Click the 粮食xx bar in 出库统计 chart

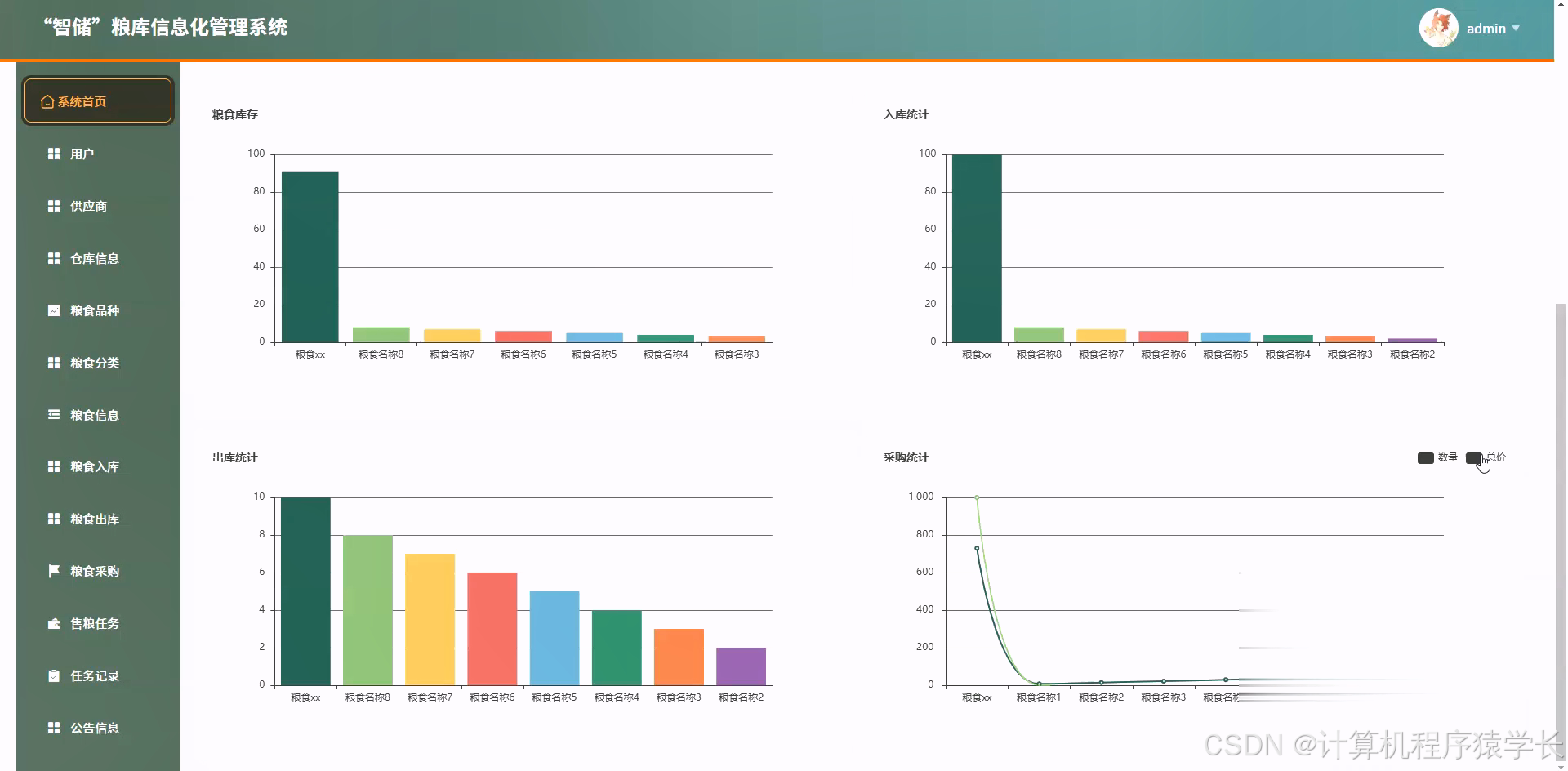click(305, 591)
